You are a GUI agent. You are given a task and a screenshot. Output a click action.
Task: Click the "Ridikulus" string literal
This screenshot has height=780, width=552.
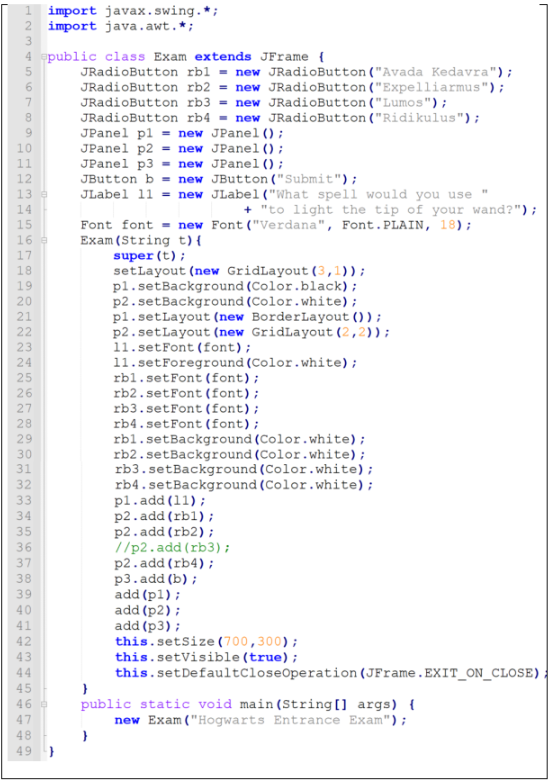pyautogui.click(x=419, y=118)
